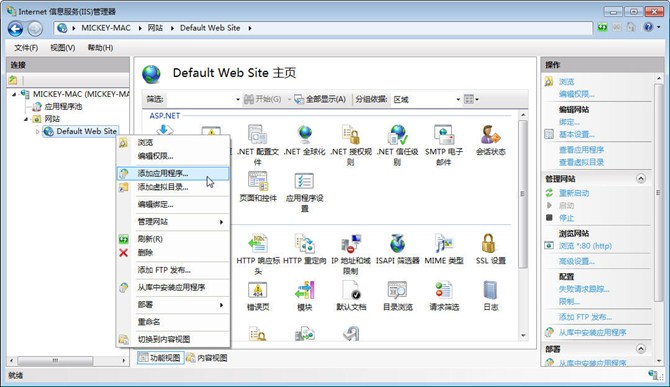Click the 基本设置... link in actions pane
Screen dimensions: 670x387
point(576,135)
